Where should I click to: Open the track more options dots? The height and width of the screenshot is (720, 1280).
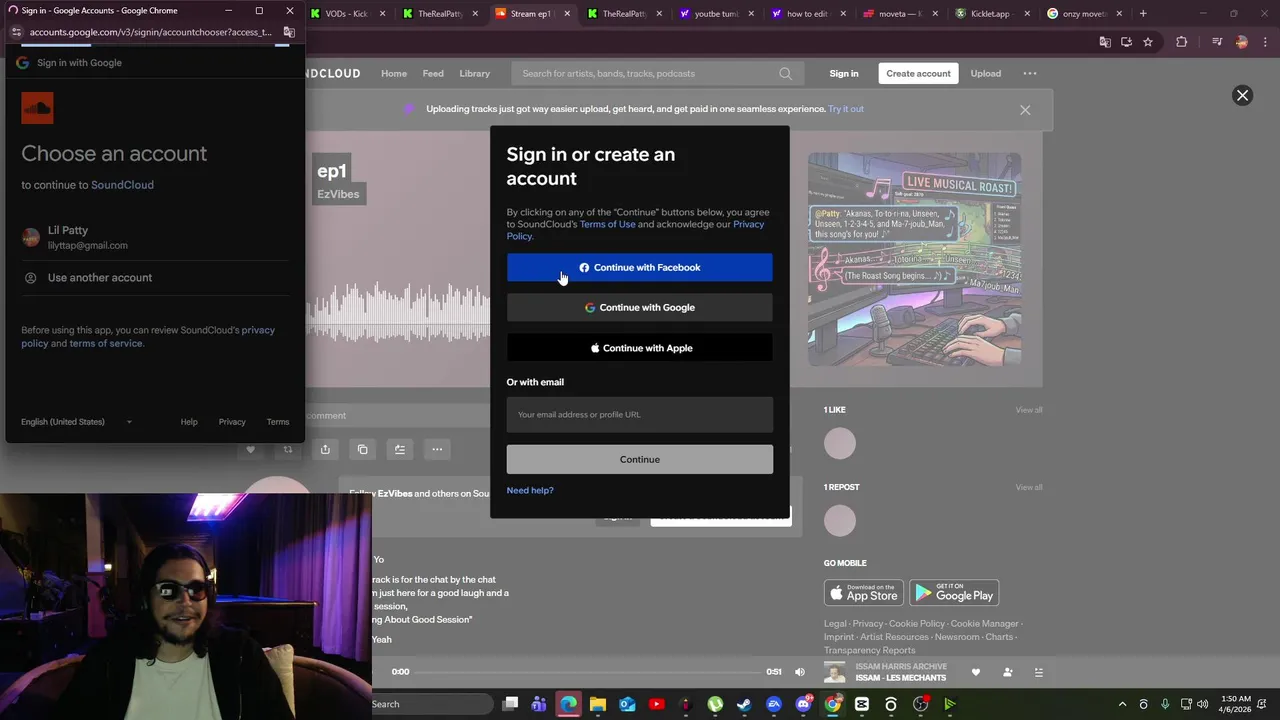(x=437, y=450)
